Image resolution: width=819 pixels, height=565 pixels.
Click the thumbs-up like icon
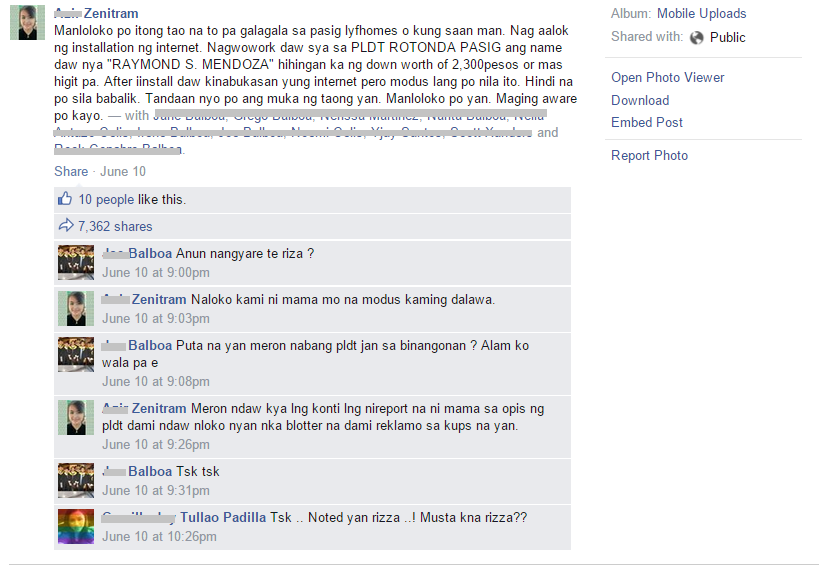65,199
